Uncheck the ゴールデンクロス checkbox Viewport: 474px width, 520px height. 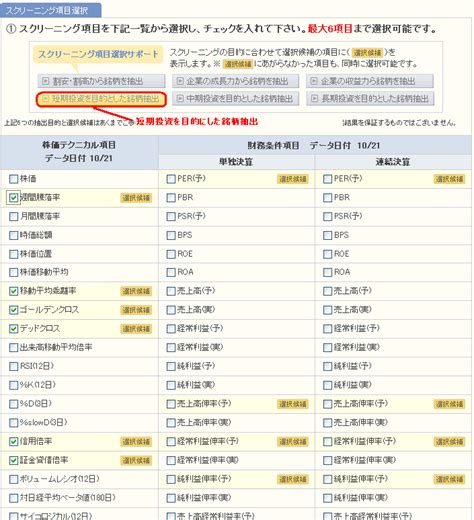point(13,310)
